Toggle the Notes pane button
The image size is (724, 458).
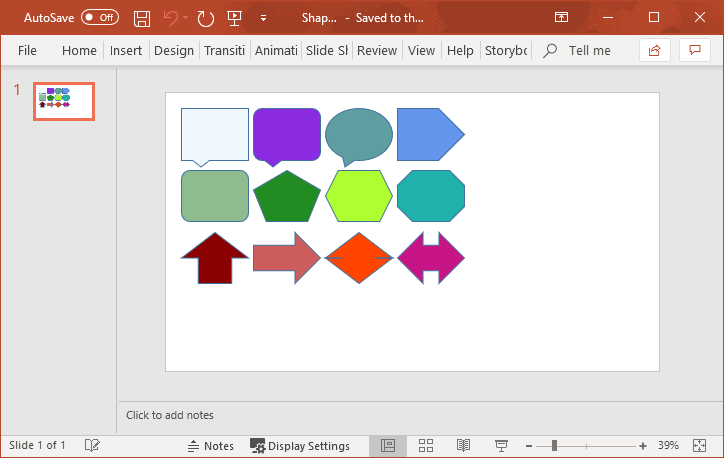point(211,446)
